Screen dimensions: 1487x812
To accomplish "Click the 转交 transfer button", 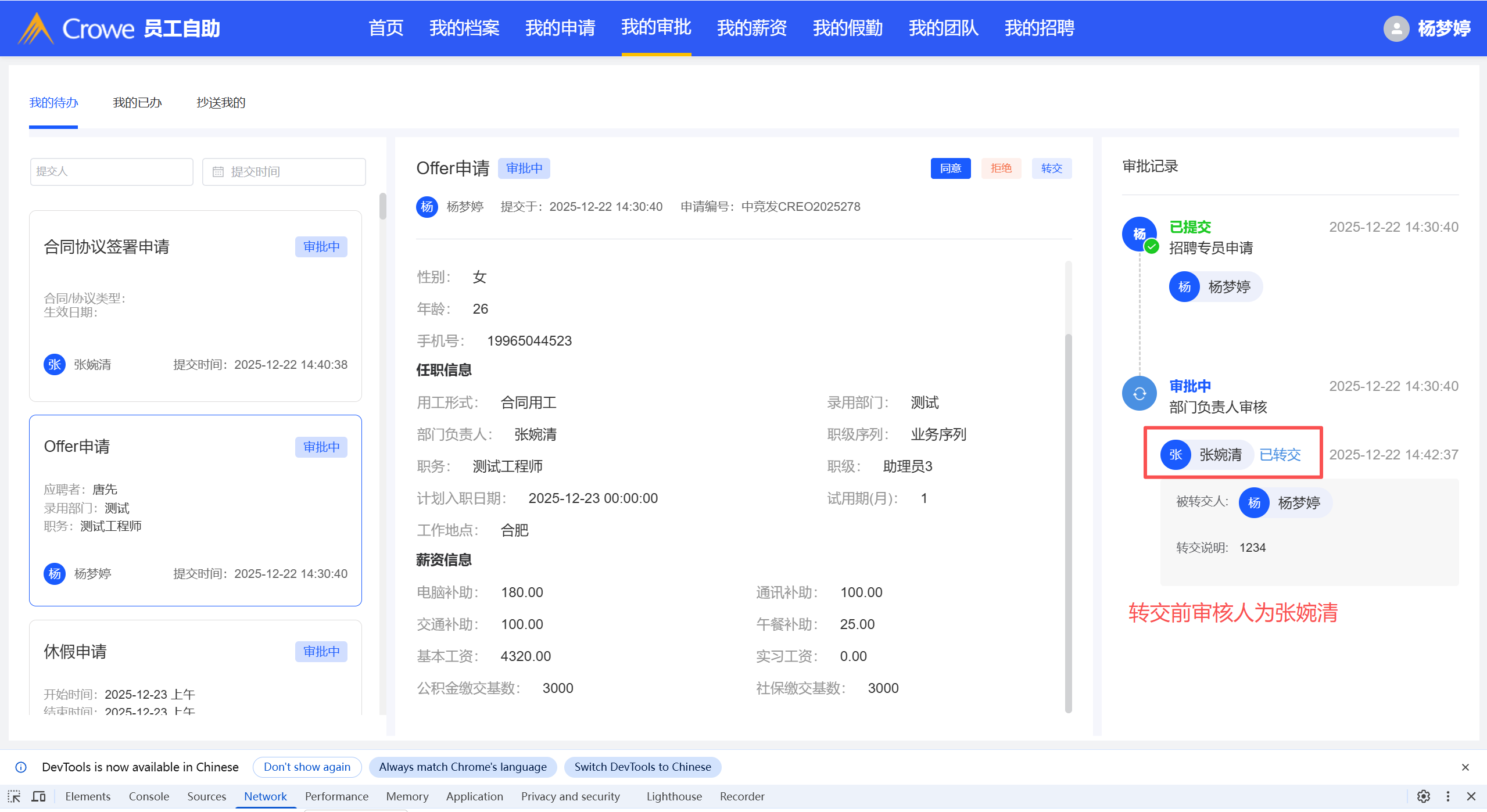I will pos(1051,168).
